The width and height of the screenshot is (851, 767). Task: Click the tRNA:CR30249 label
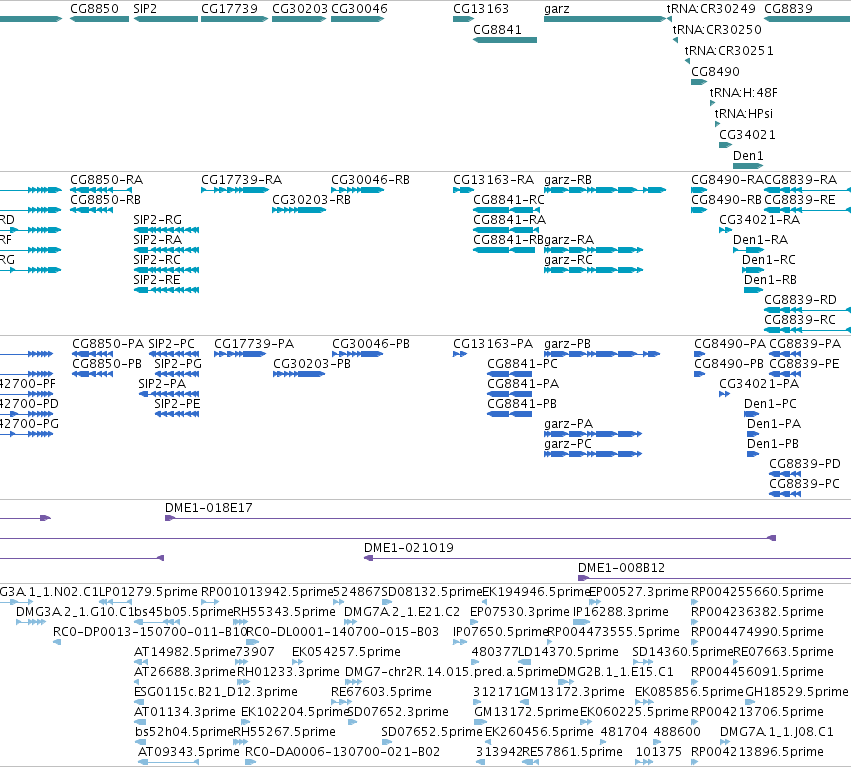point(711,9)
